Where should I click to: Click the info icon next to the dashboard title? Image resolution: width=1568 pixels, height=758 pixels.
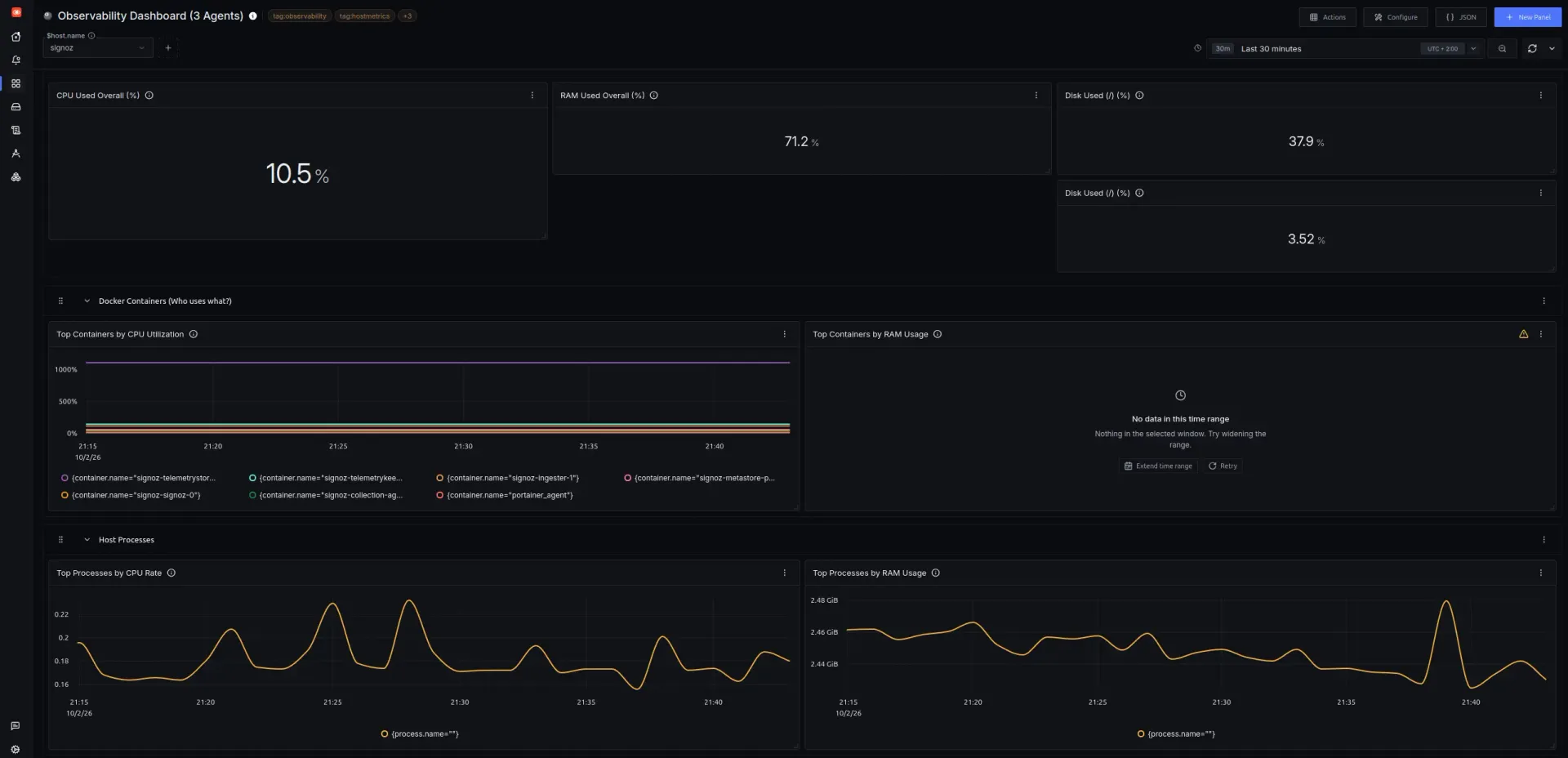tap(253, 16)
